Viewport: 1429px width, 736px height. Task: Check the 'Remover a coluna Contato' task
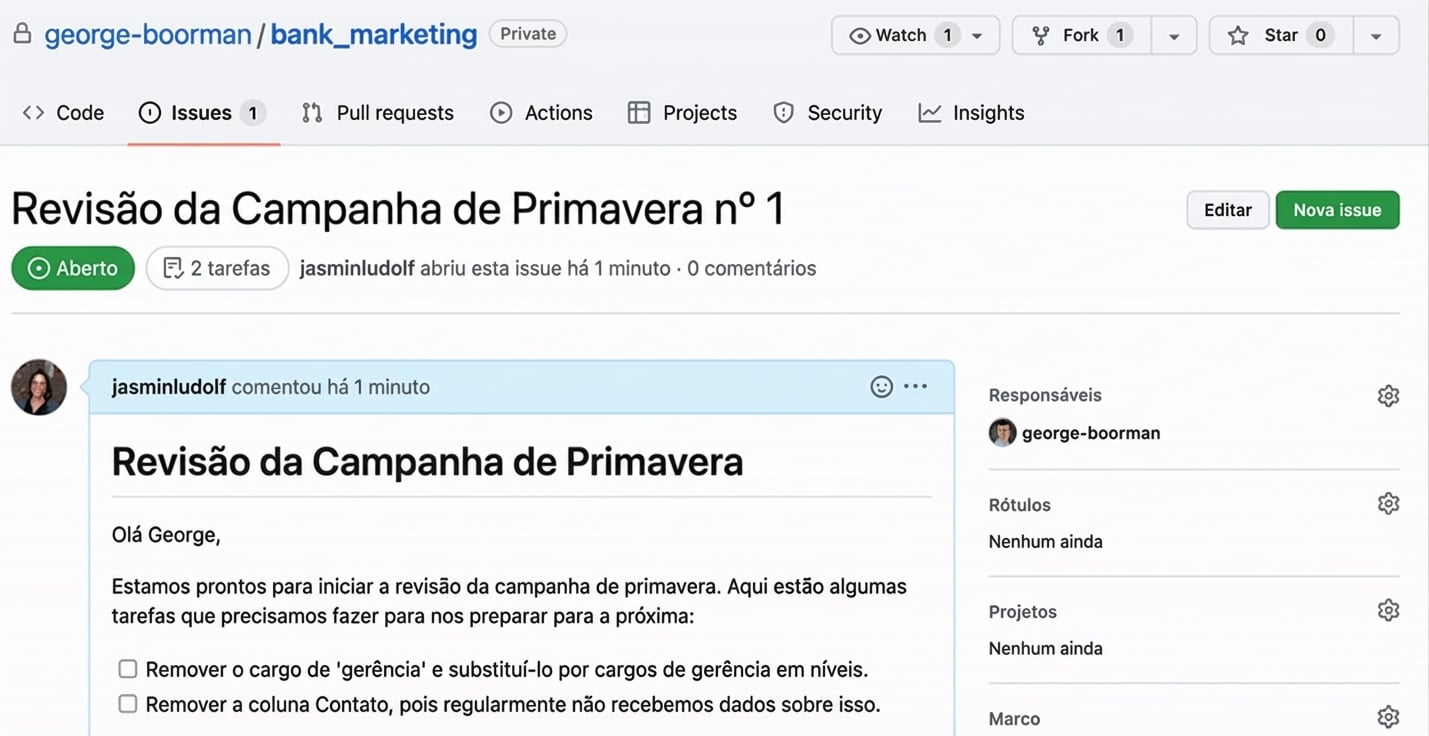click(127, 704)
